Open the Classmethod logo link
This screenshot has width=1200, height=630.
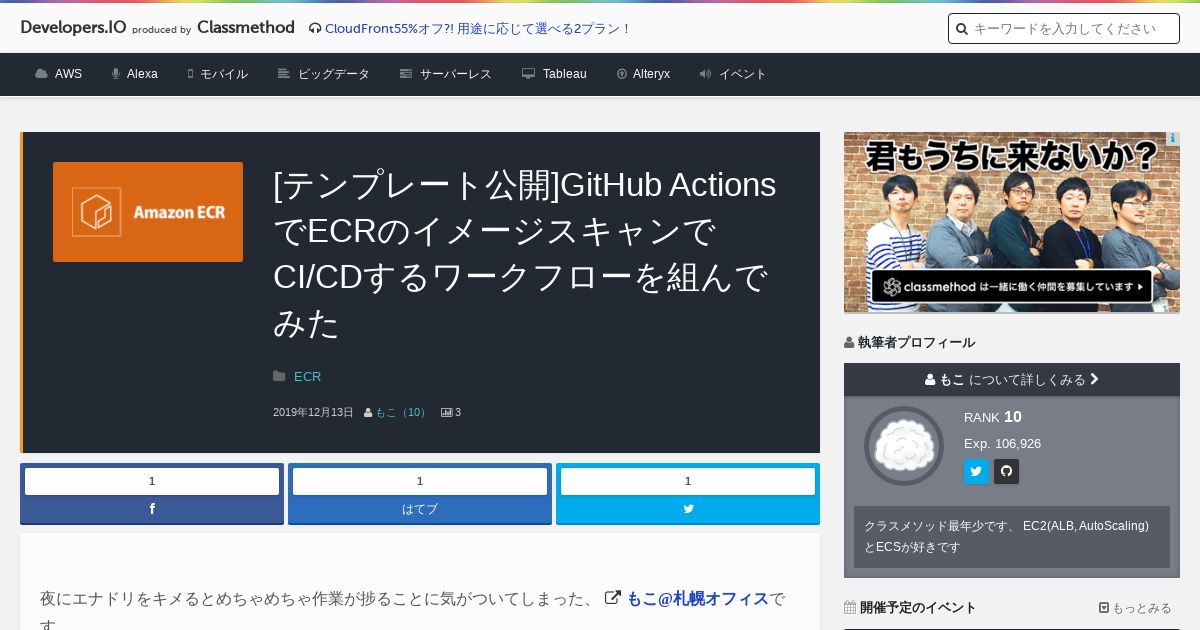[246, 27]
